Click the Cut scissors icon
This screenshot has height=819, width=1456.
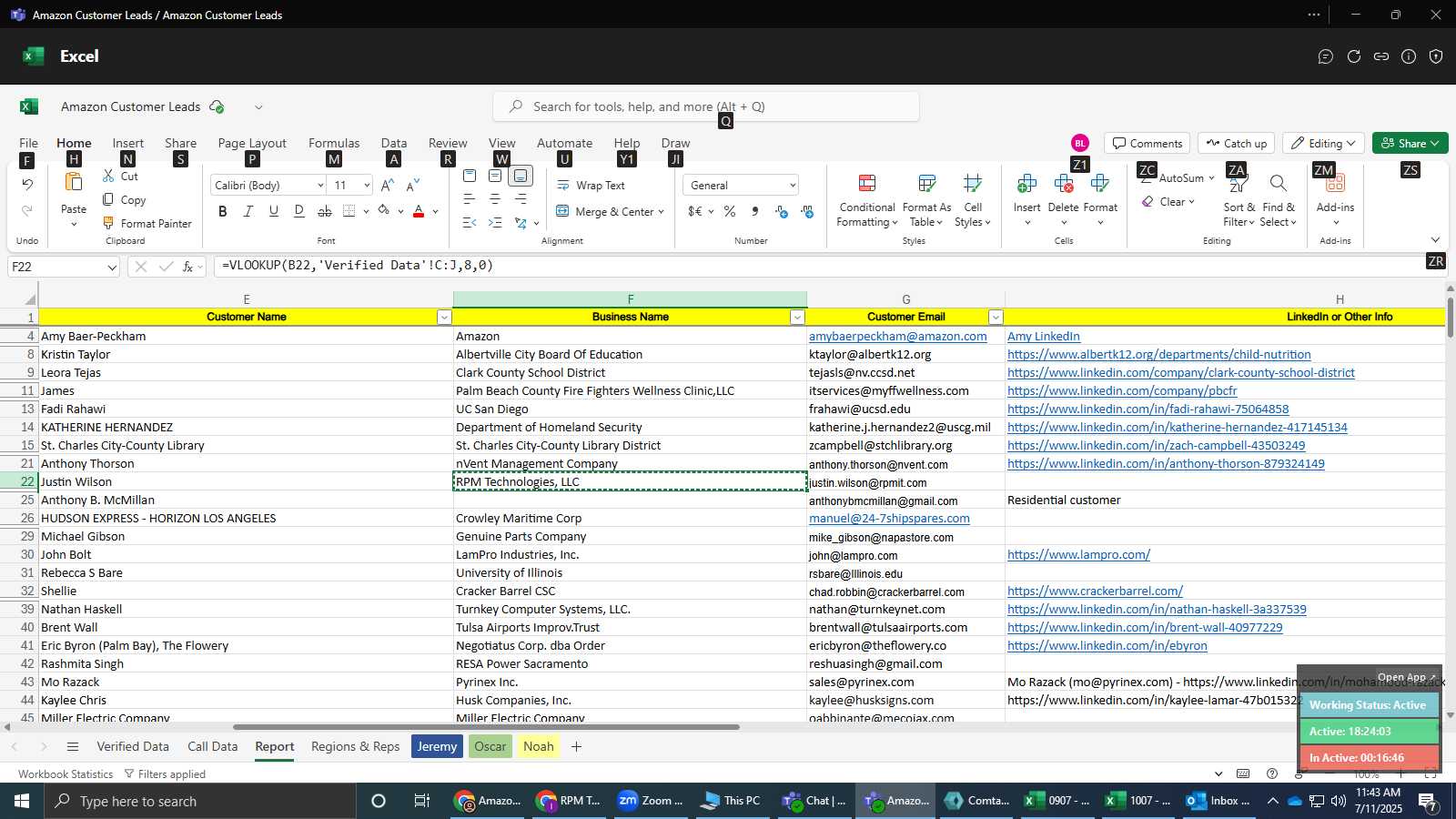pyautogui.click(x=109, y=176)
